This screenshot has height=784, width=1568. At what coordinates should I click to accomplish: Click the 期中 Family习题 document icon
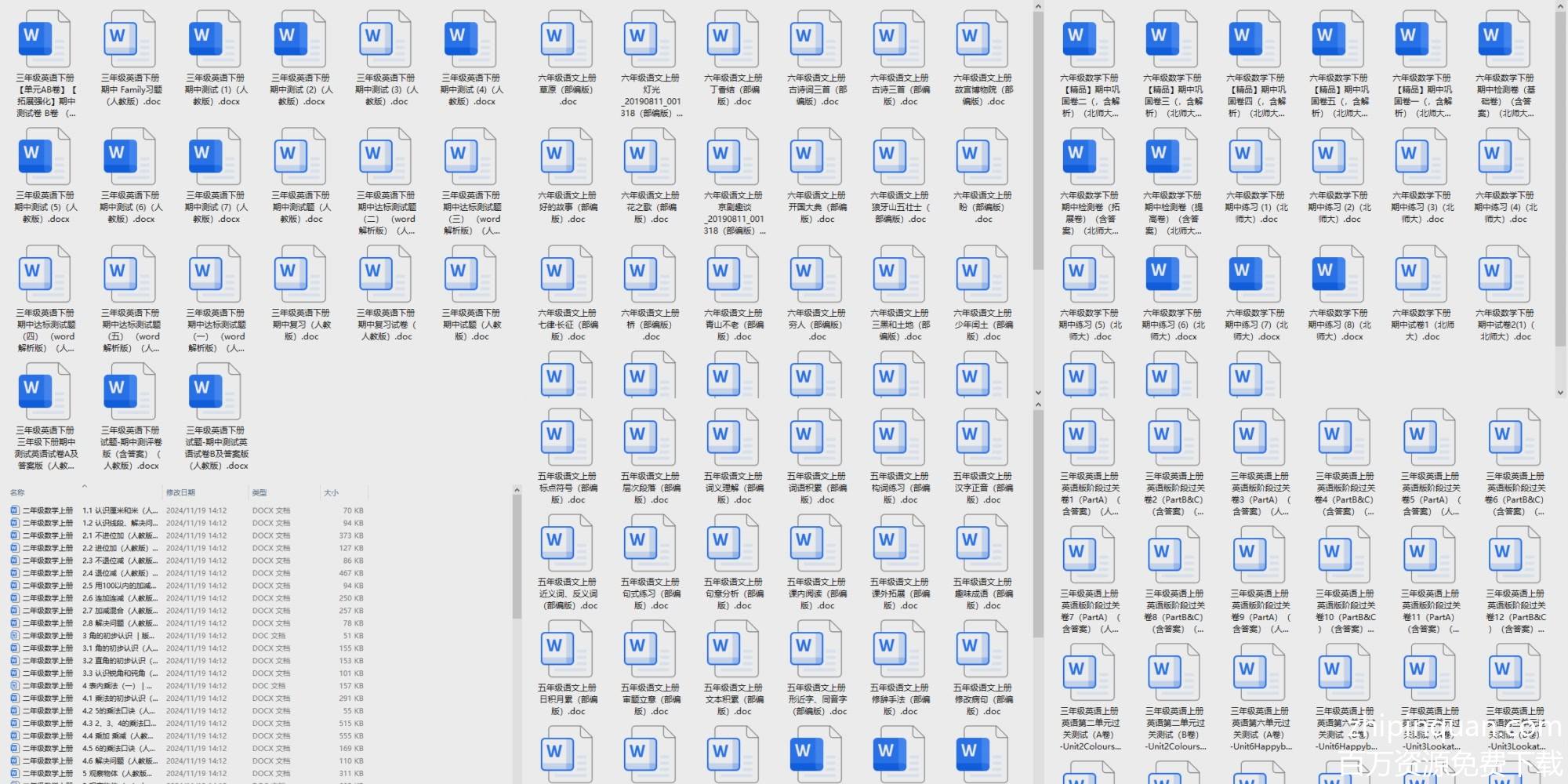pyautogui.click(x=129, y=39)
